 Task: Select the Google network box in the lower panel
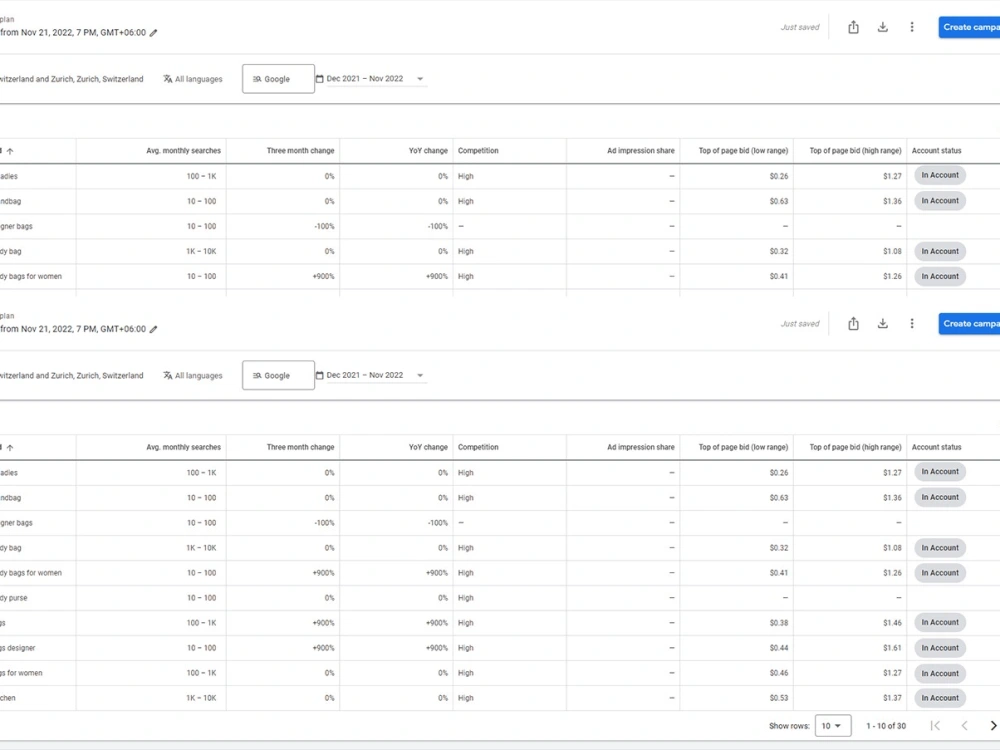pyautogui.click(x=278, y=376)
